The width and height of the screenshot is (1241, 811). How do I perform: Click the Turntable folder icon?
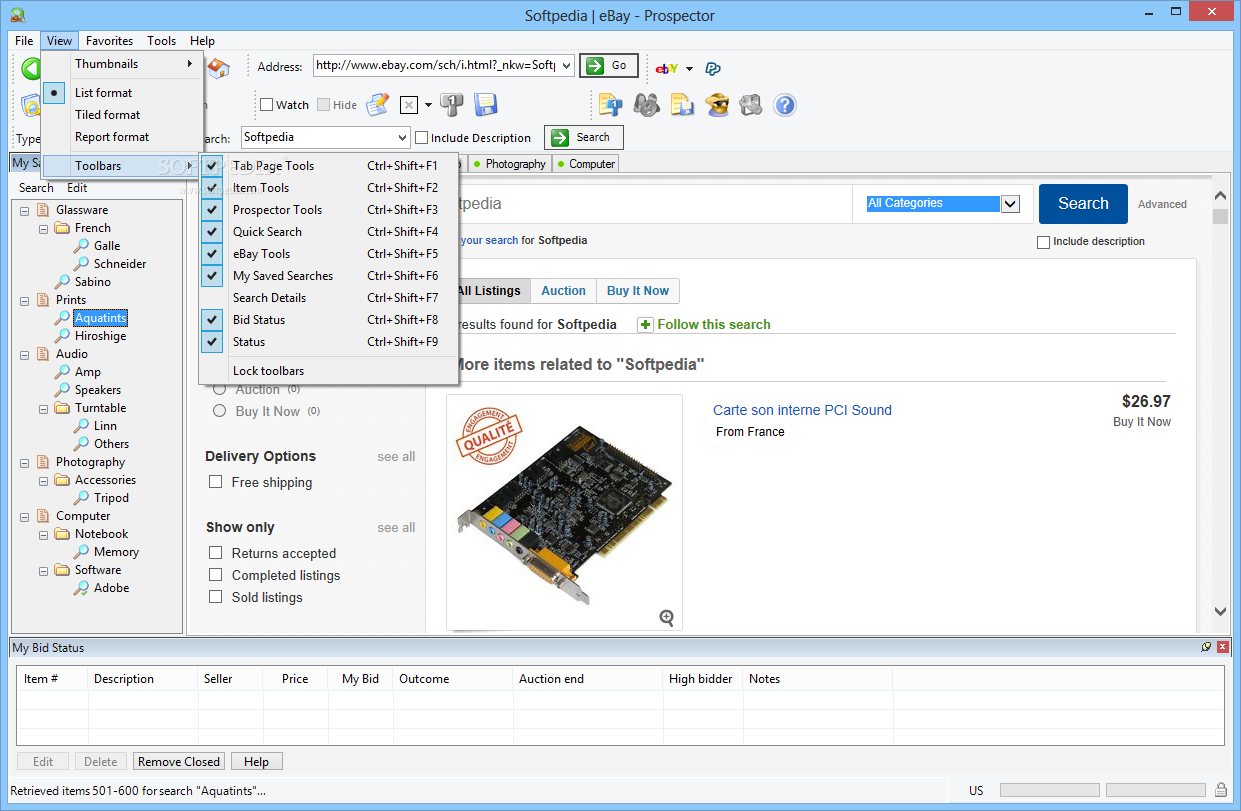point(62,408)
